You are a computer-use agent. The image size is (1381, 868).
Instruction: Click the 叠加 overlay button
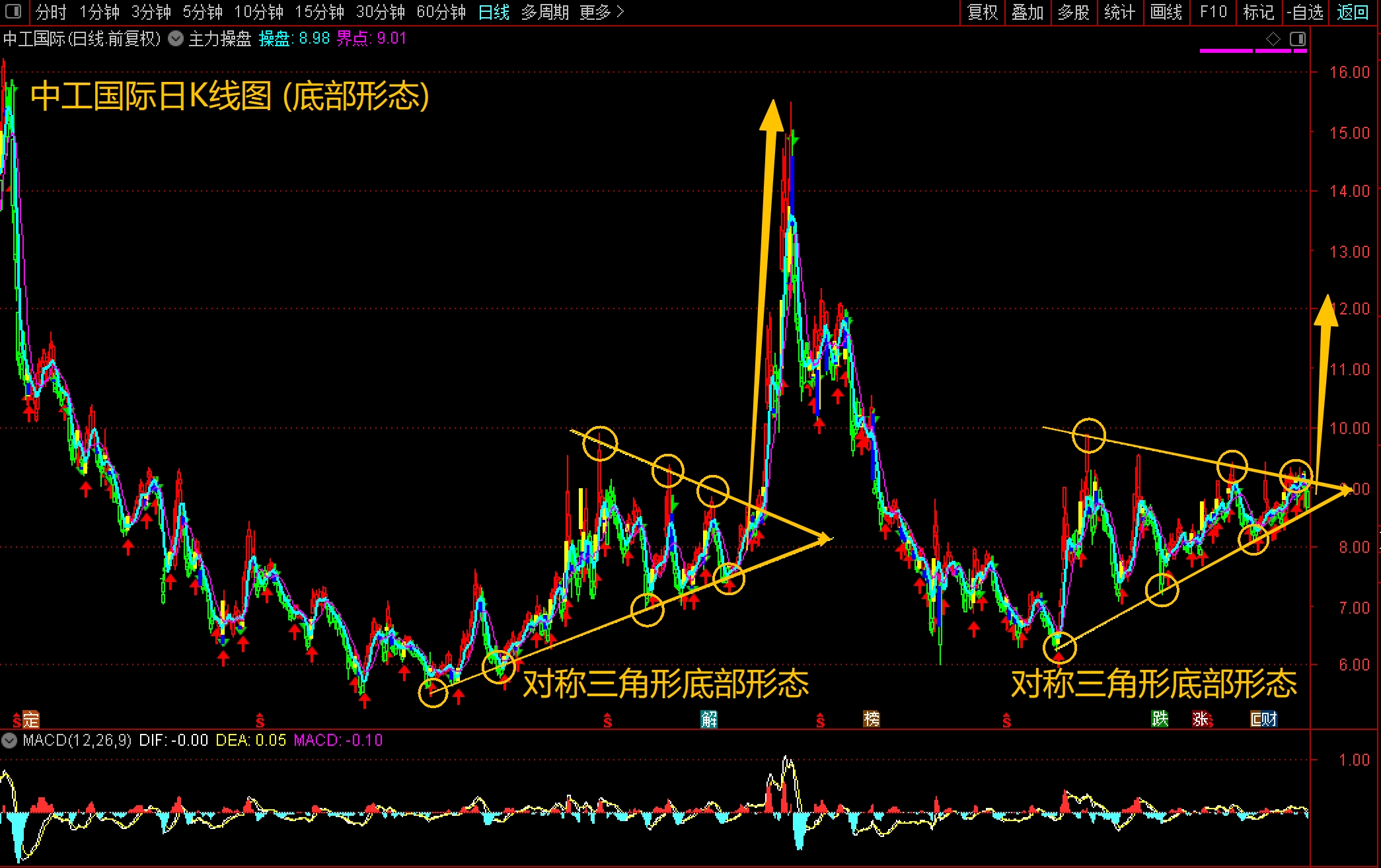pos(1027,12)
